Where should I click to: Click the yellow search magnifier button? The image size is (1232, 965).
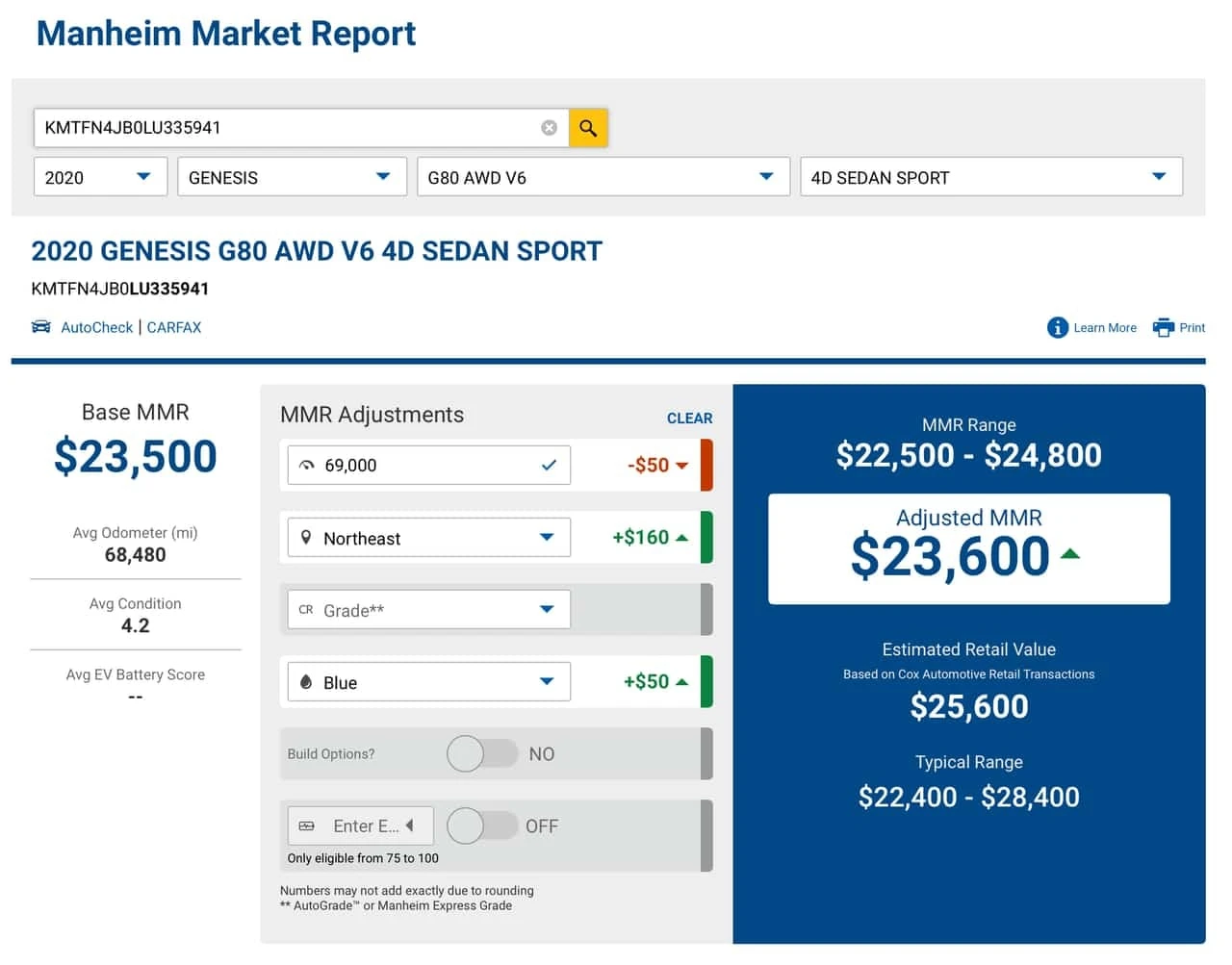588,128
